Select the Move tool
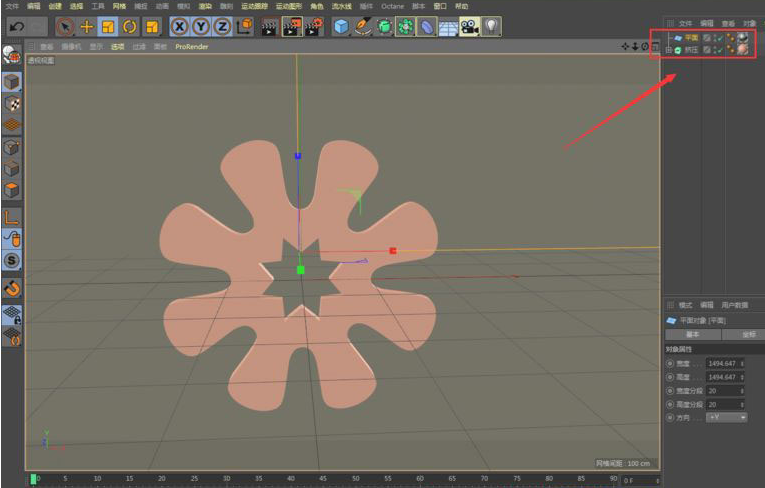 (x=87, y=27)
